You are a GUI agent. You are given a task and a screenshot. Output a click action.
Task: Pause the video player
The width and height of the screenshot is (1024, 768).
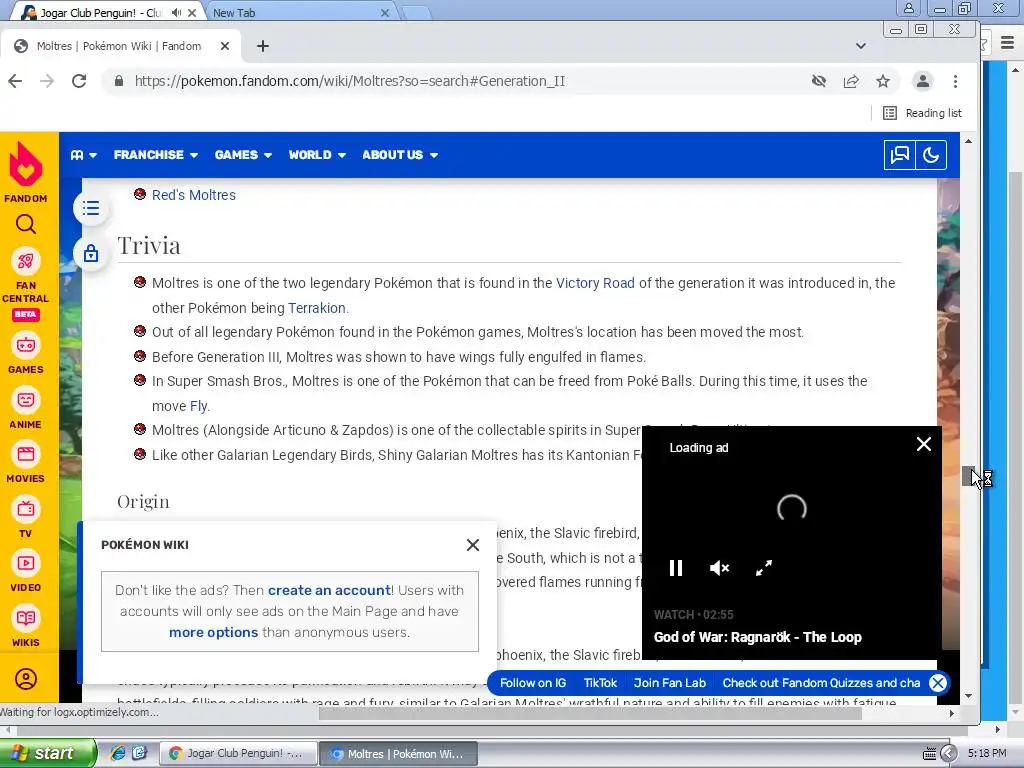pyautogui.click(x=676, y=568)
